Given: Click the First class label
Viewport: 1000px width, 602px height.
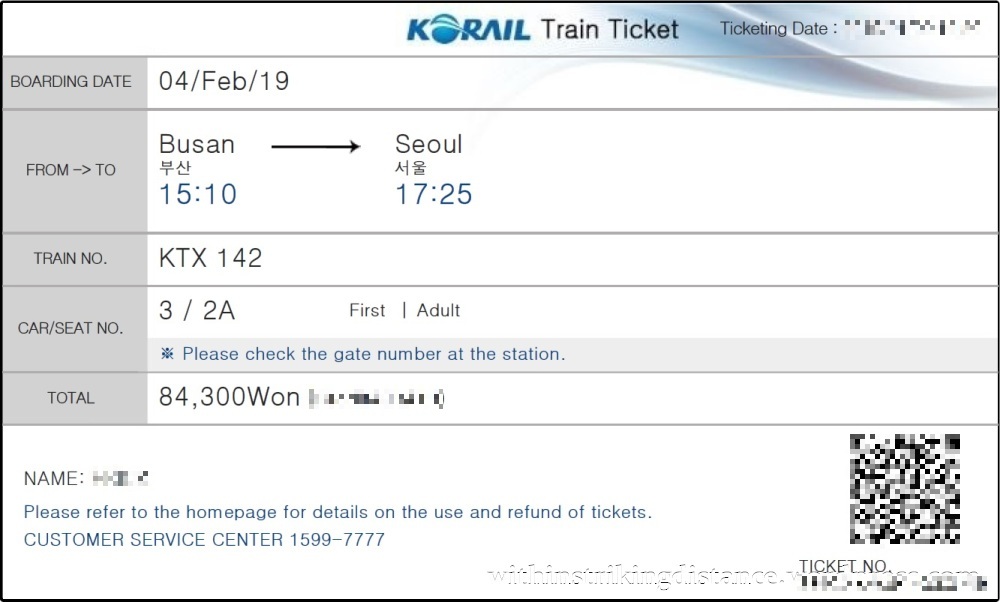Looking at the screenshot, I should 367,311.
